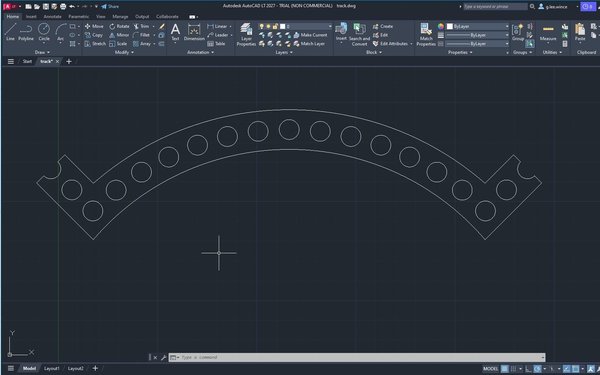Screen dimensions: 600x375
Task: Toggle layer lock icon in Layers panel
Action: 275,26
